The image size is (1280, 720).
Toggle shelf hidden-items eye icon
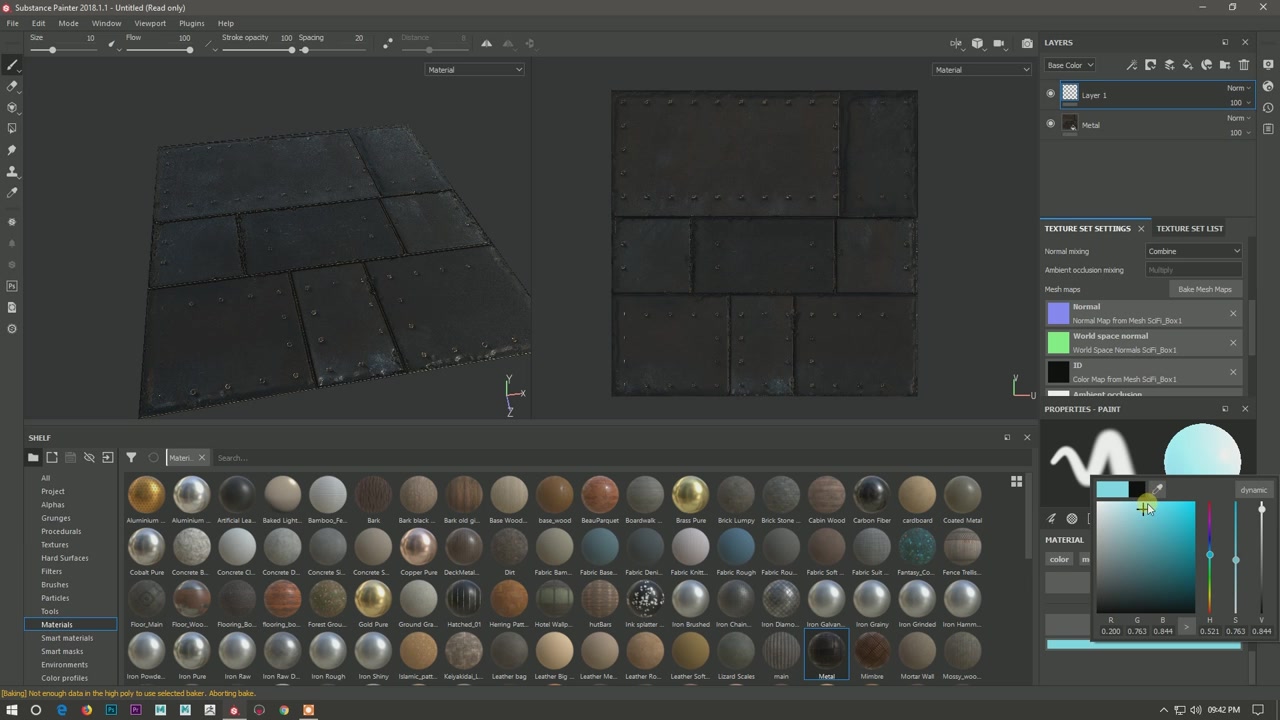click(x=89, y=458)
